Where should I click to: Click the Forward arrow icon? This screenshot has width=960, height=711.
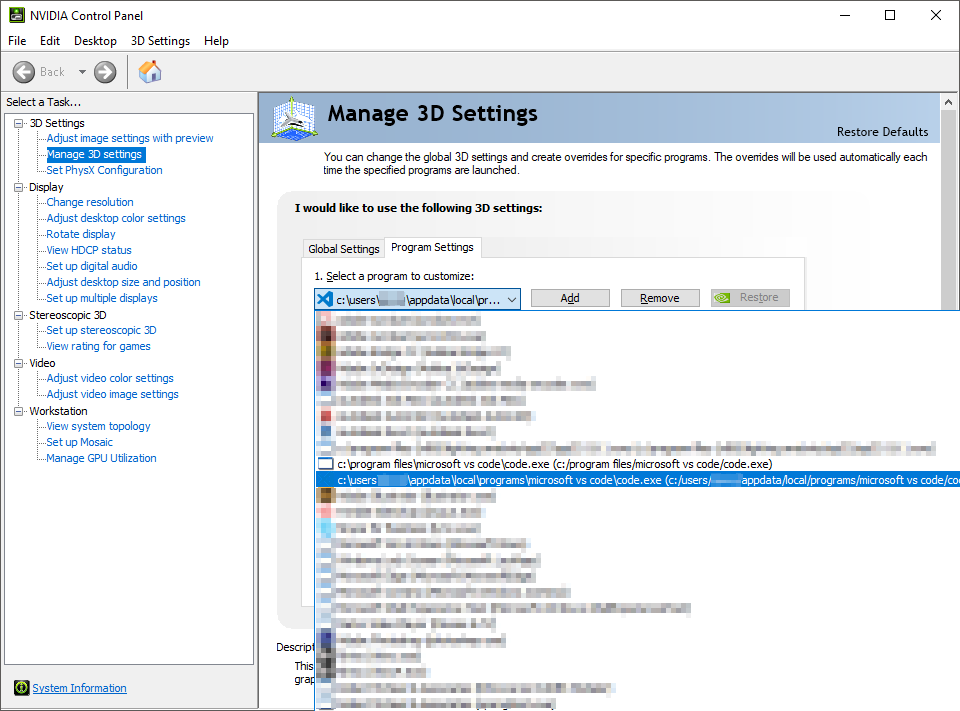(x=105, y=72)
